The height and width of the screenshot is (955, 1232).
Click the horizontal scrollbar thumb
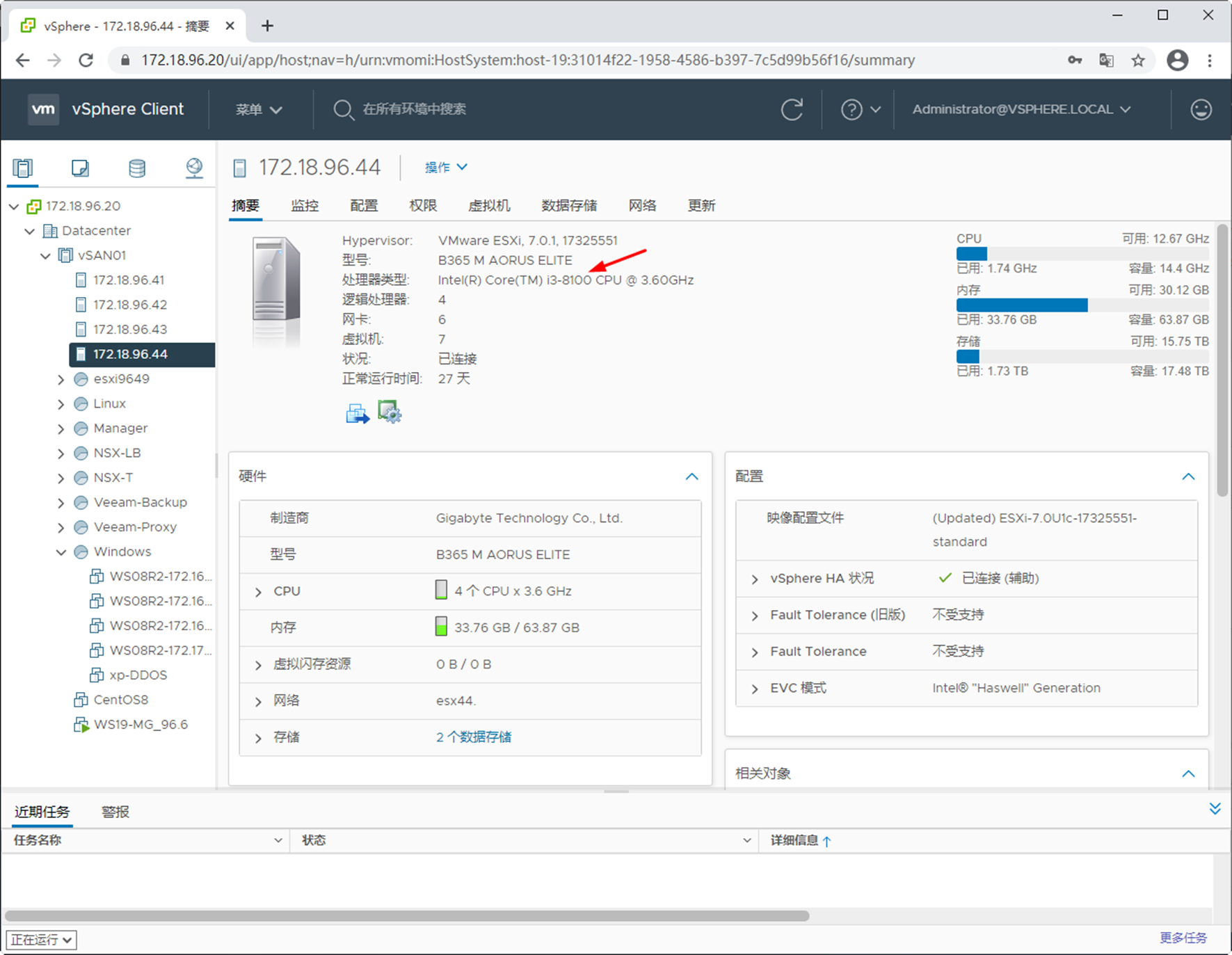tap(407, 916)
